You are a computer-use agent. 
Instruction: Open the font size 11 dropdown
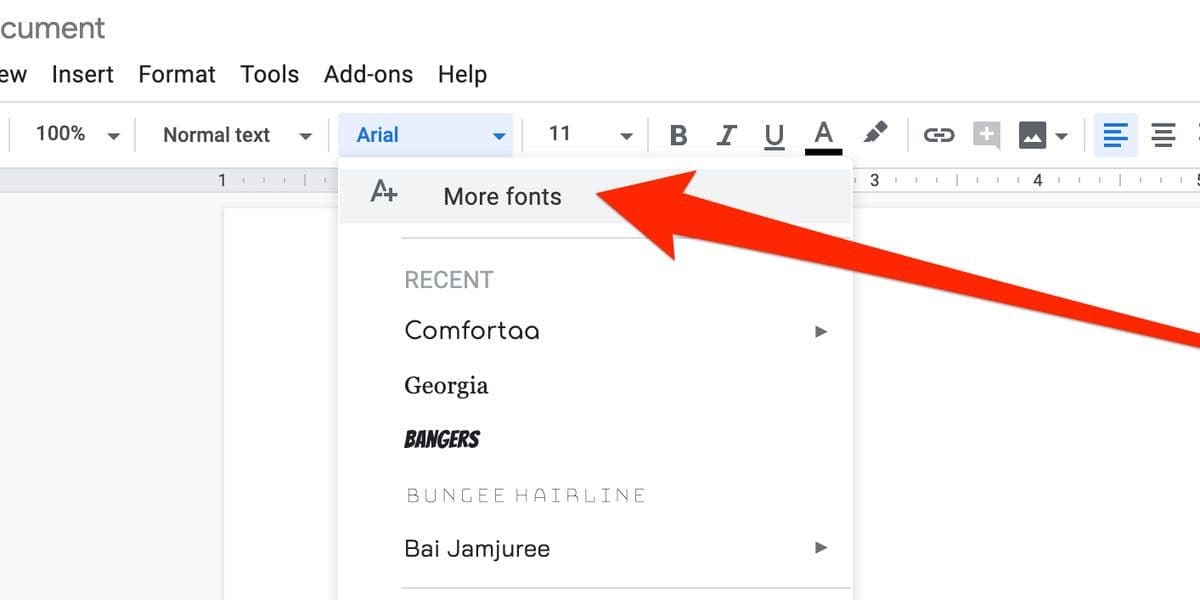(x=590, y=135)
